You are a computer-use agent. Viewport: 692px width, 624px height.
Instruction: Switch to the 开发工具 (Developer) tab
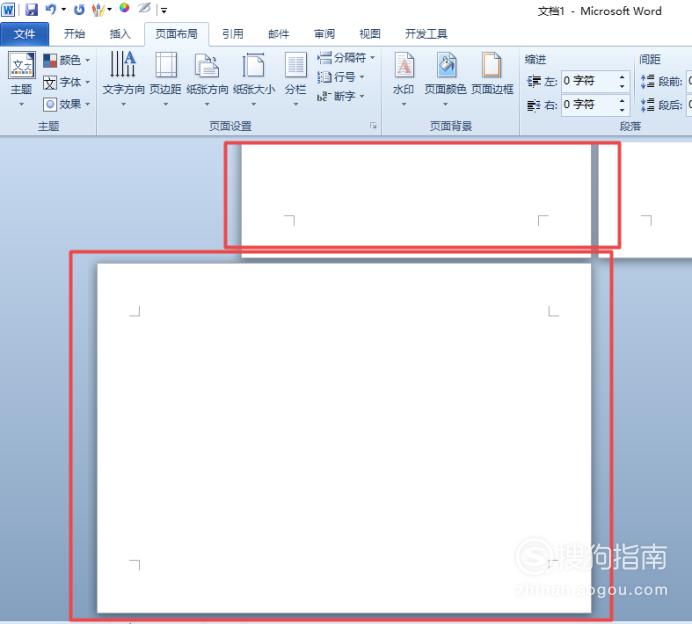click(426, 34)
